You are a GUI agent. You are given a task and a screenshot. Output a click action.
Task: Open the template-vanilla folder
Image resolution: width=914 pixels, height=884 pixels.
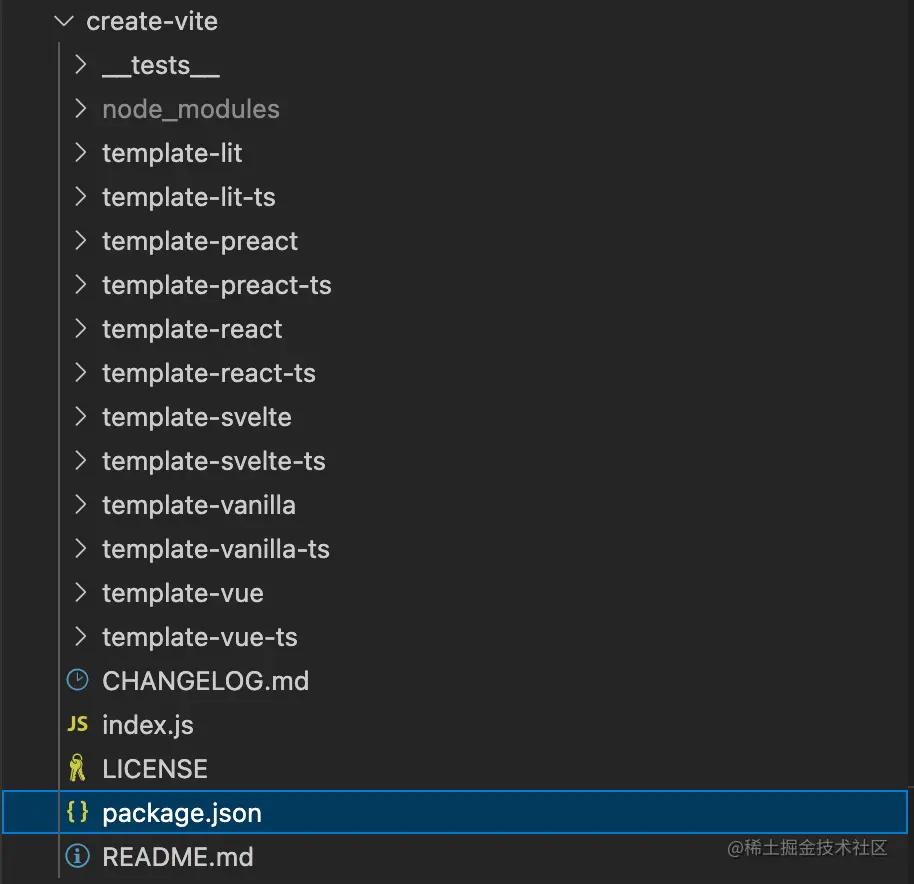pos(199,505)
